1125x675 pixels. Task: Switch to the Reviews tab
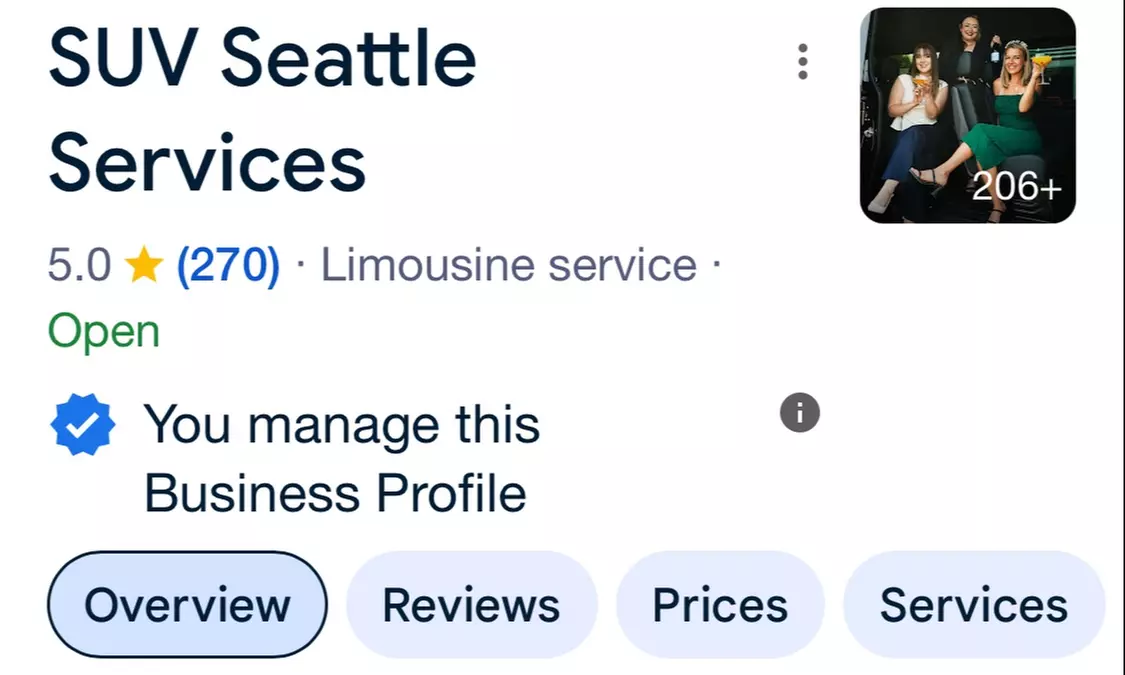[471, 605]
